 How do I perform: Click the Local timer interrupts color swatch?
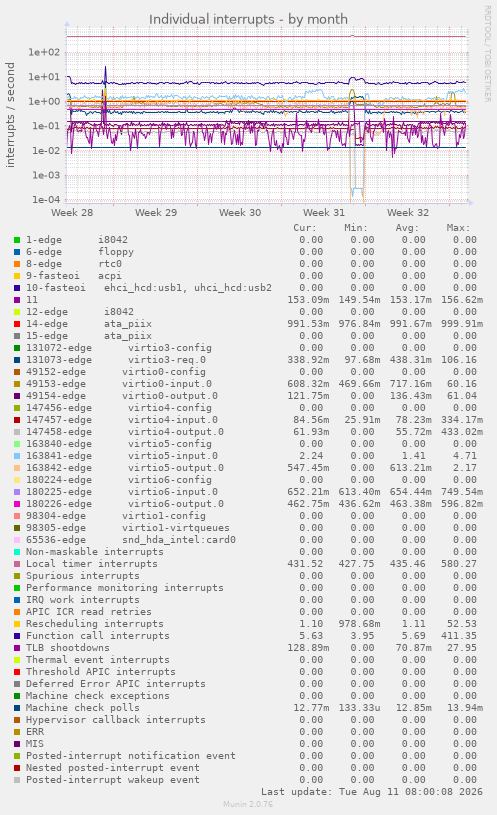tap(17, 564)
